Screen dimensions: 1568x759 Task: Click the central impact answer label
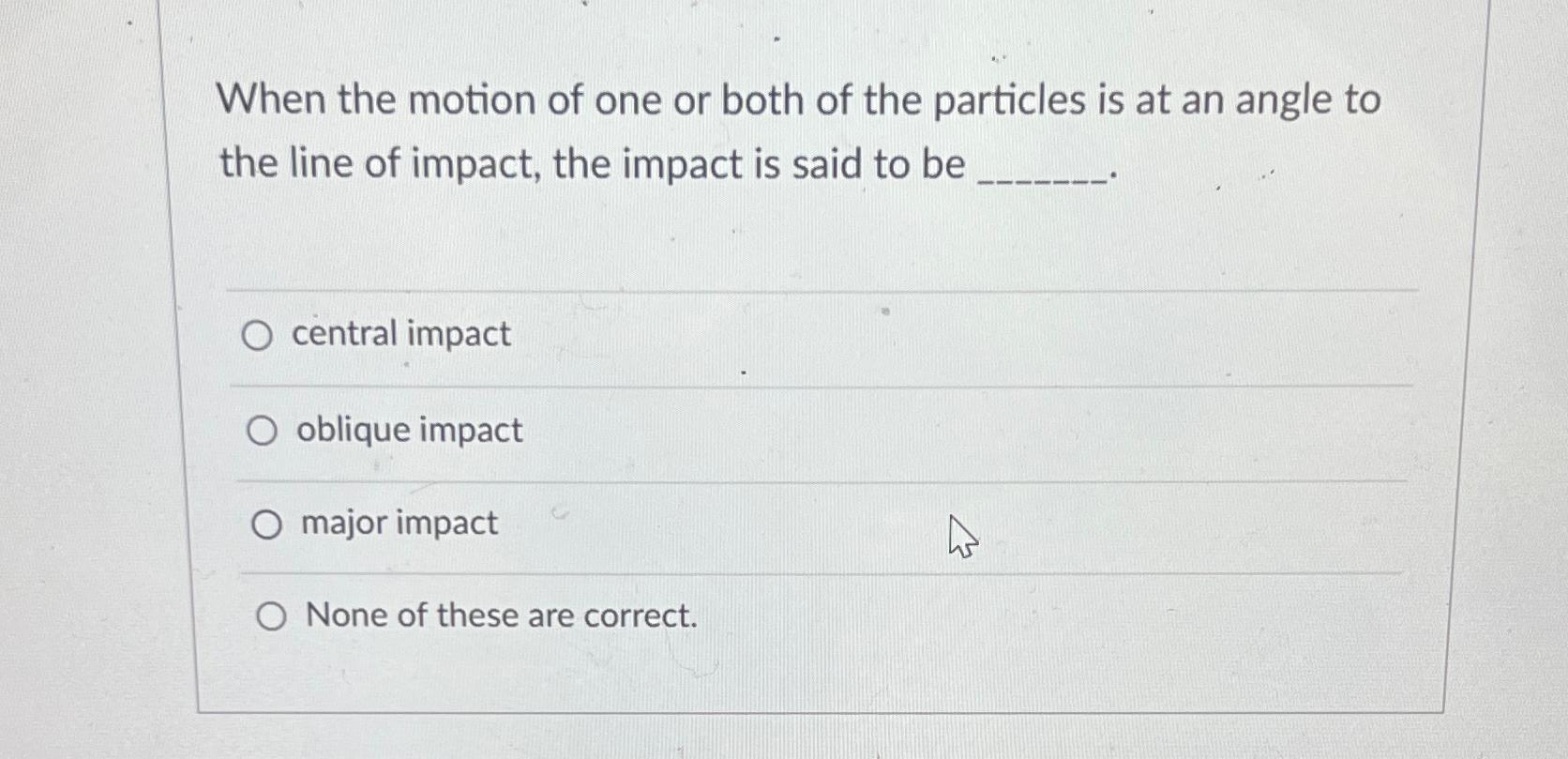(x=400, y=334)
